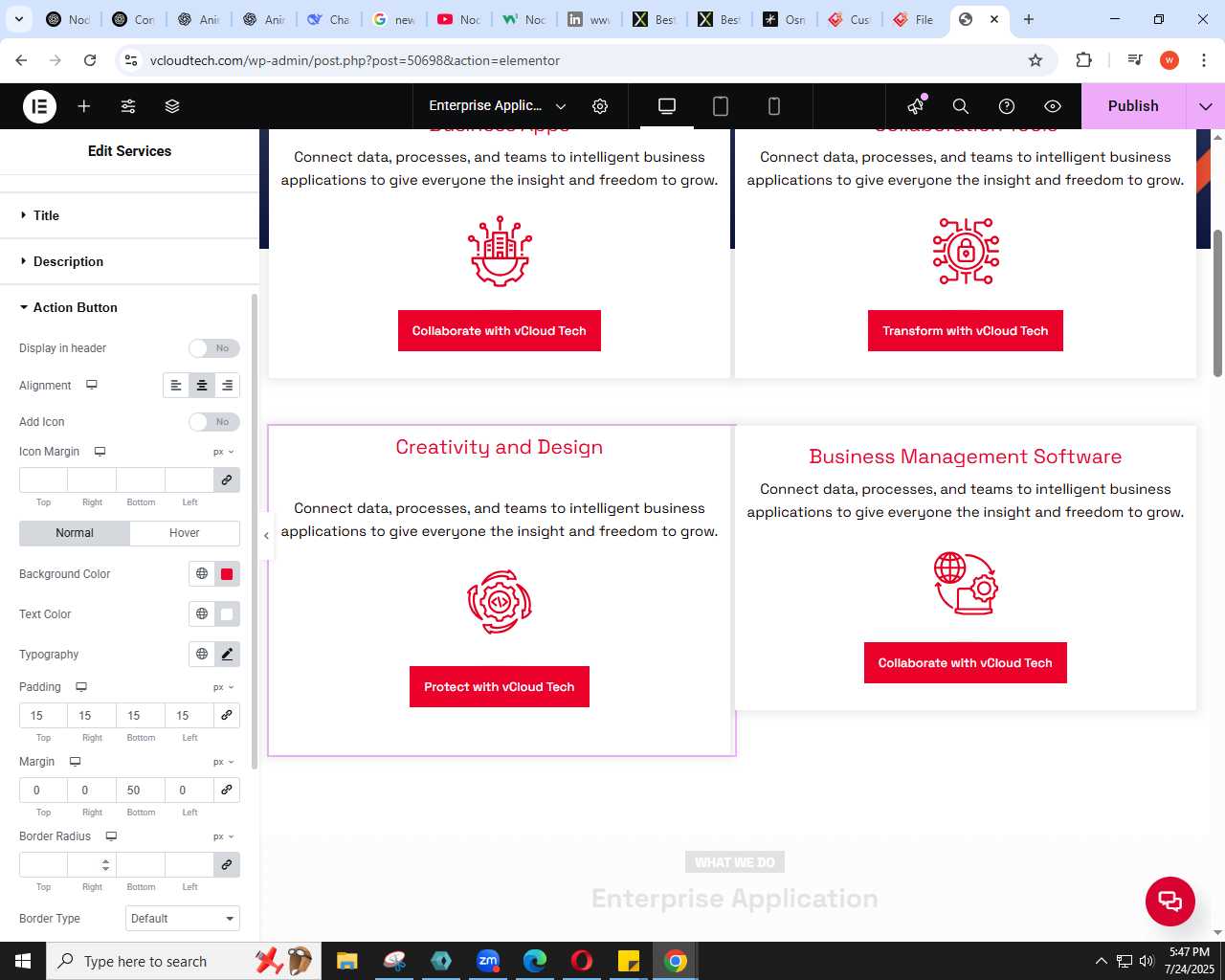This screenshot has width=1225, height=980.
Task: Click Protect with vCloud Tech button
Action: [500, 687]
